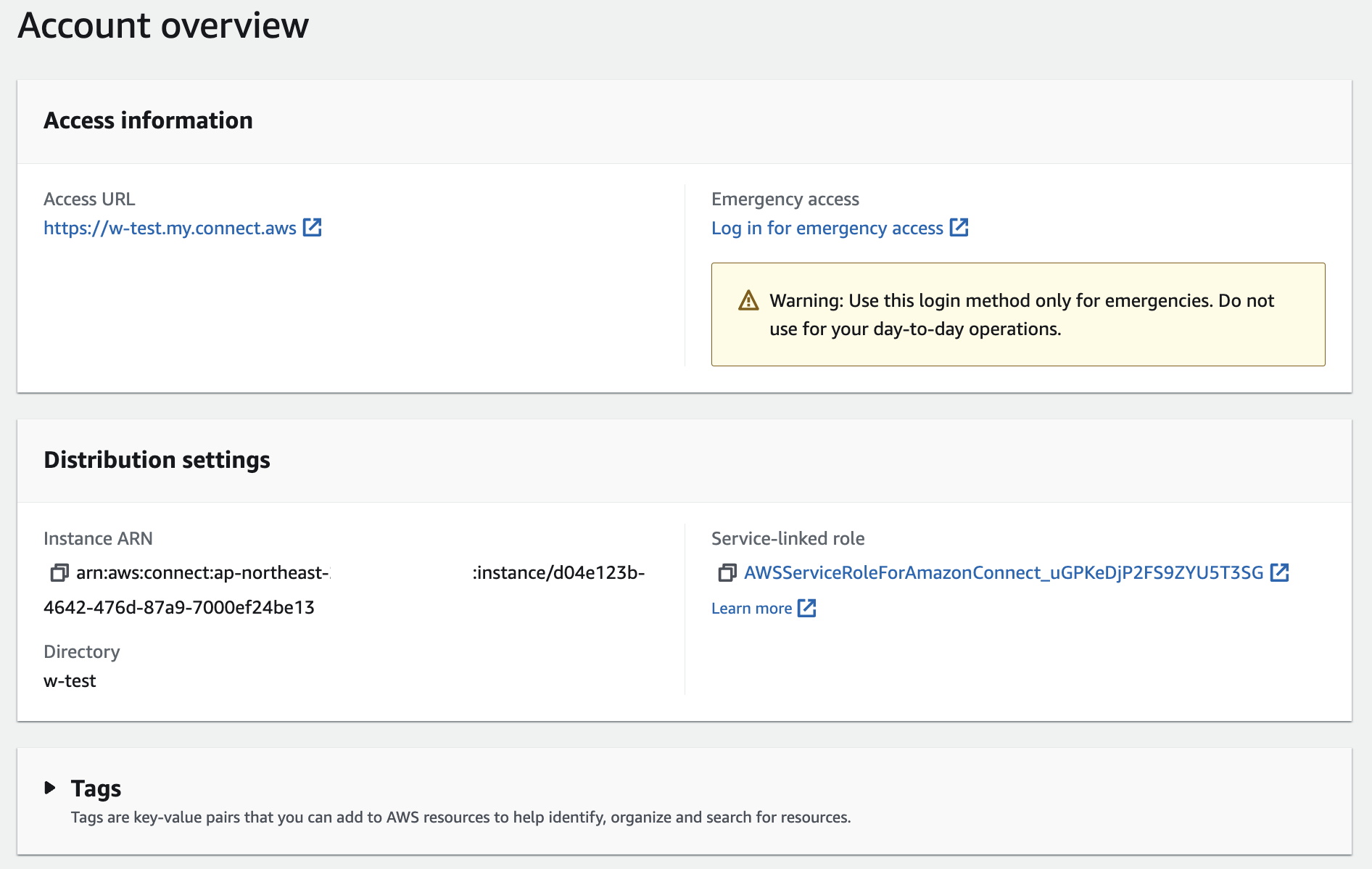Click the Instance ARN text starting 'arn:aws:connect'

203,573
